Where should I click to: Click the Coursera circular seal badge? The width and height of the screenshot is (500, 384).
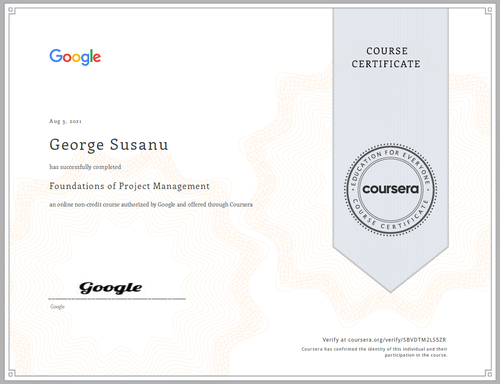click(x=391, y=190)
